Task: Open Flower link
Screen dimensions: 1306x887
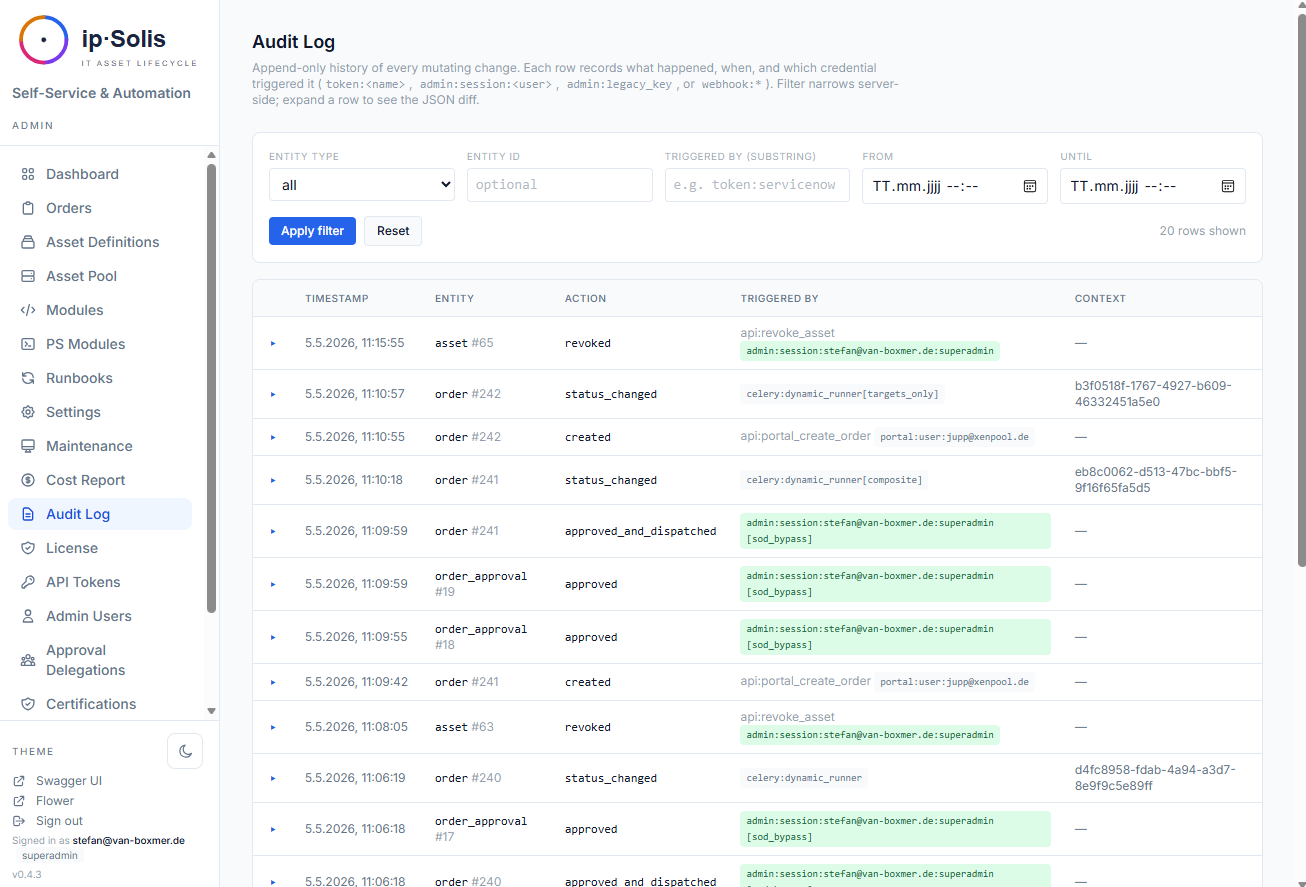Action: [55, 801]
